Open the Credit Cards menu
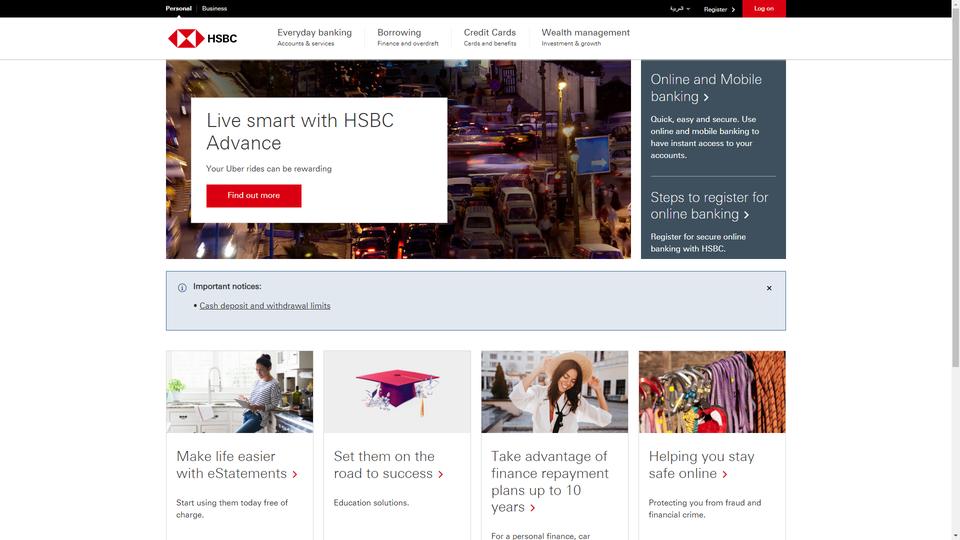960x540 pixels. click(x=490, y=37)
